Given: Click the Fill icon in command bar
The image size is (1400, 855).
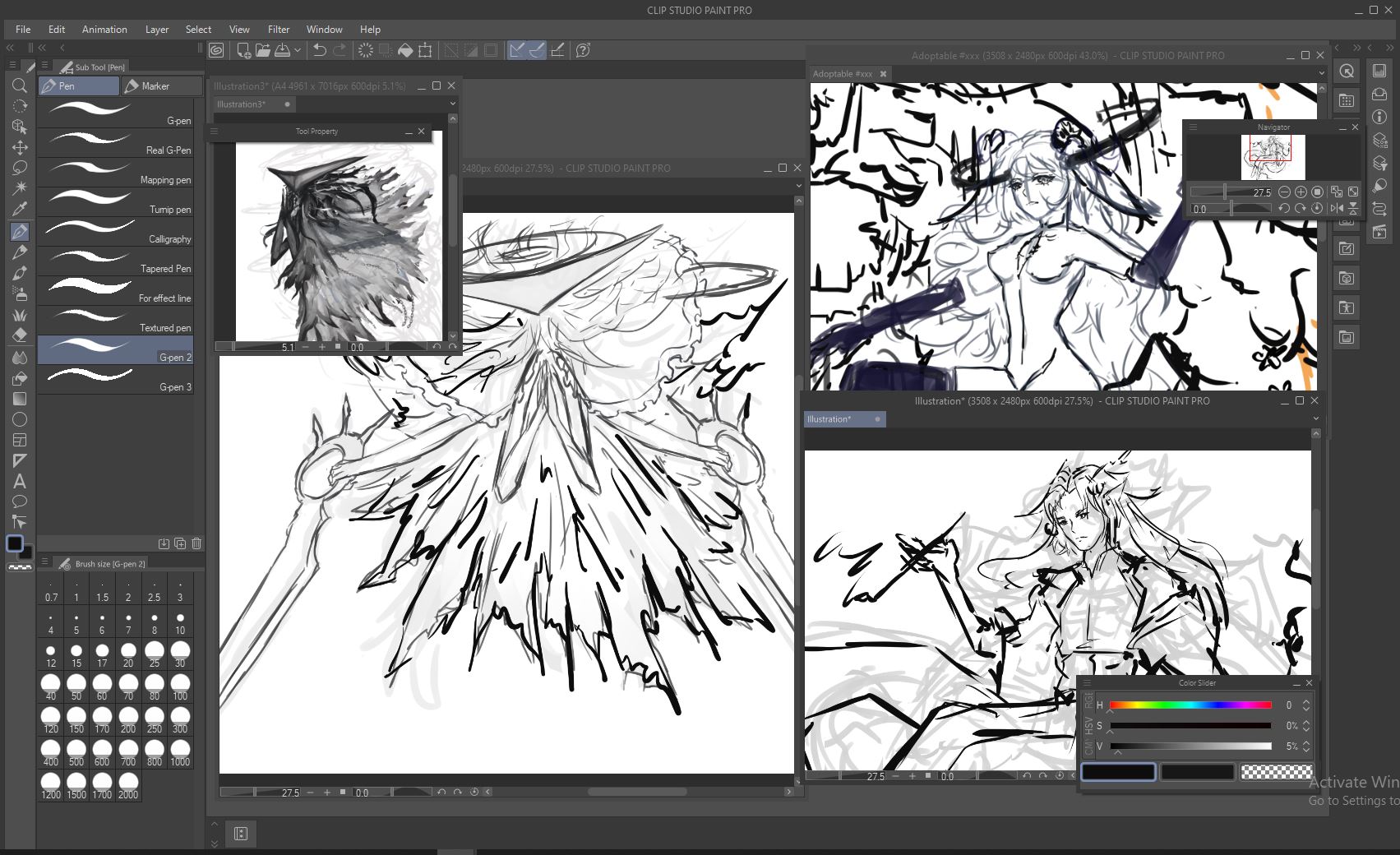Looking at the screenshot, I should coord(405,50).
